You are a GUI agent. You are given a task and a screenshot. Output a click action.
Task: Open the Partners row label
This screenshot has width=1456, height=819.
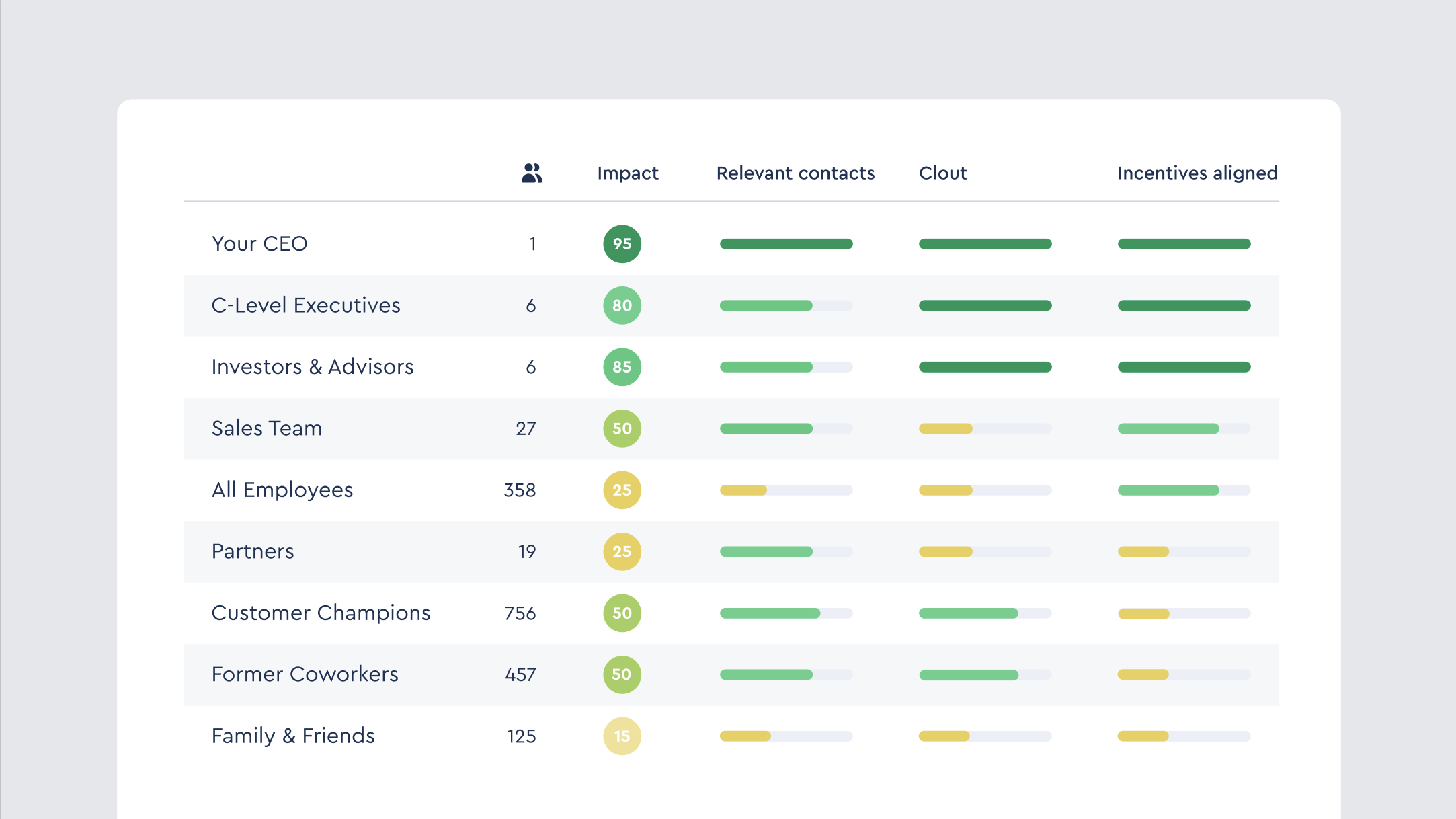coord(253,551)
